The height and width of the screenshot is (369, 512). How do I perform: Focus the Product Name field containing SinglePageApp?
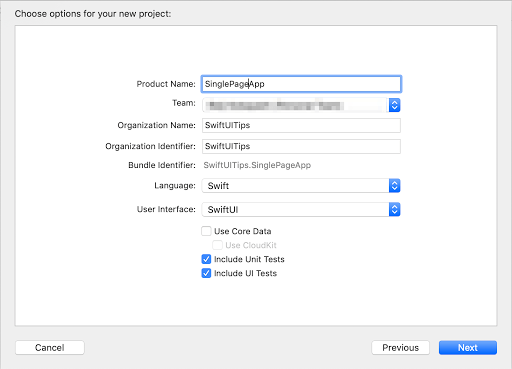coord(301,84)
